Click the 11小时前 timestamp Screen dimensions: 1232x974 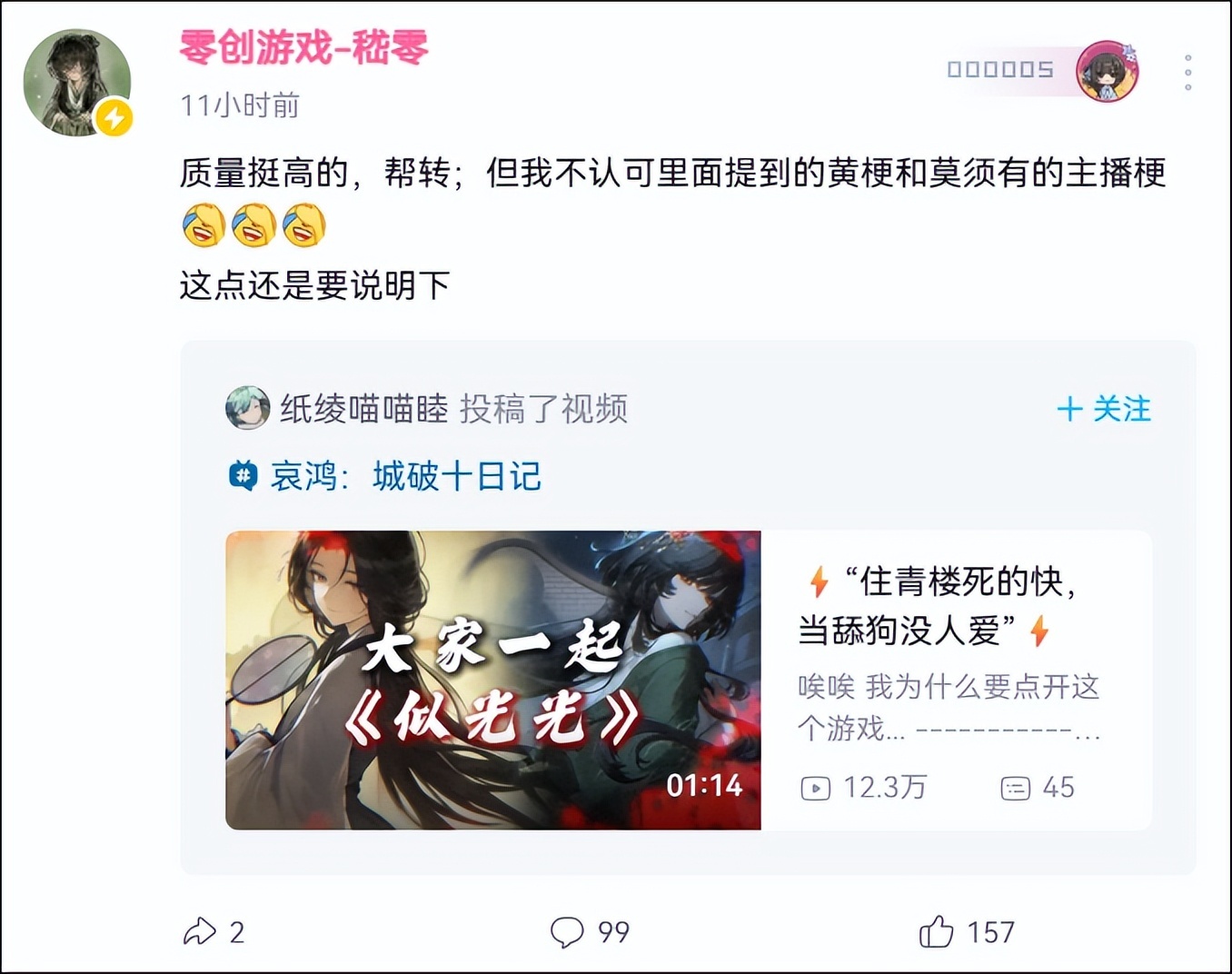[x=240, y=105]
